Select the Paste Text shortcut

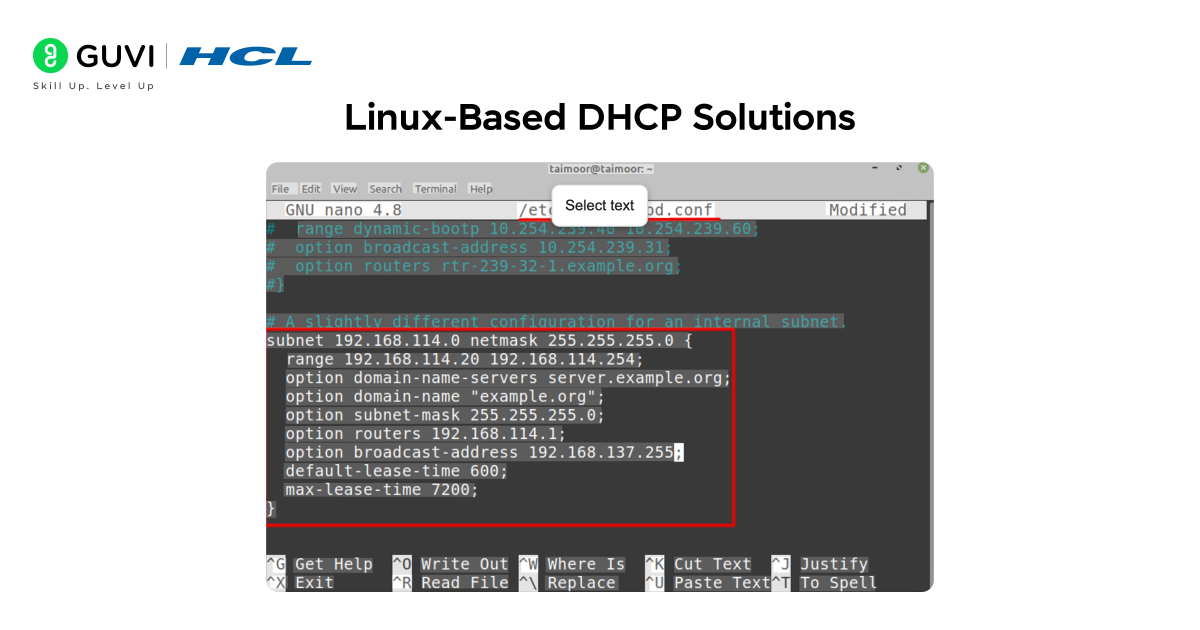pos(721,582)
